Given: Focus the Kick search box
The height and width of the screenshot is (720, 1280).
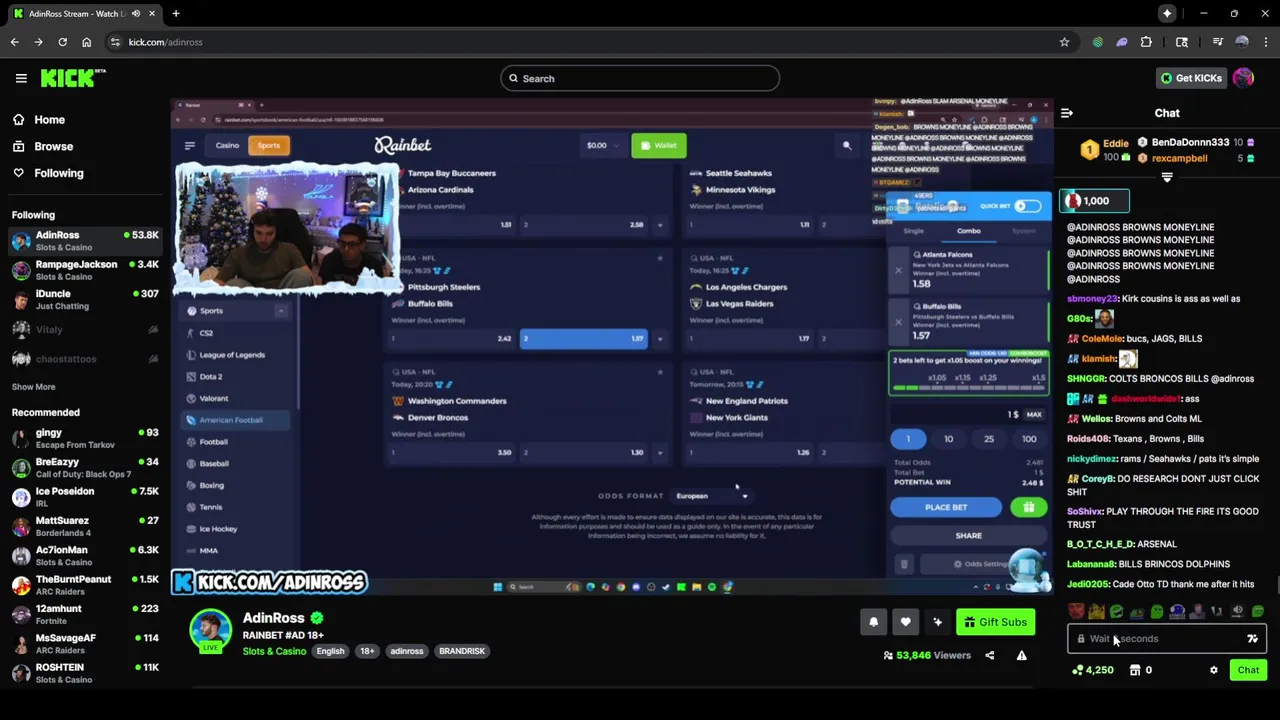Looking at the screenshot, I should point(640,78).
